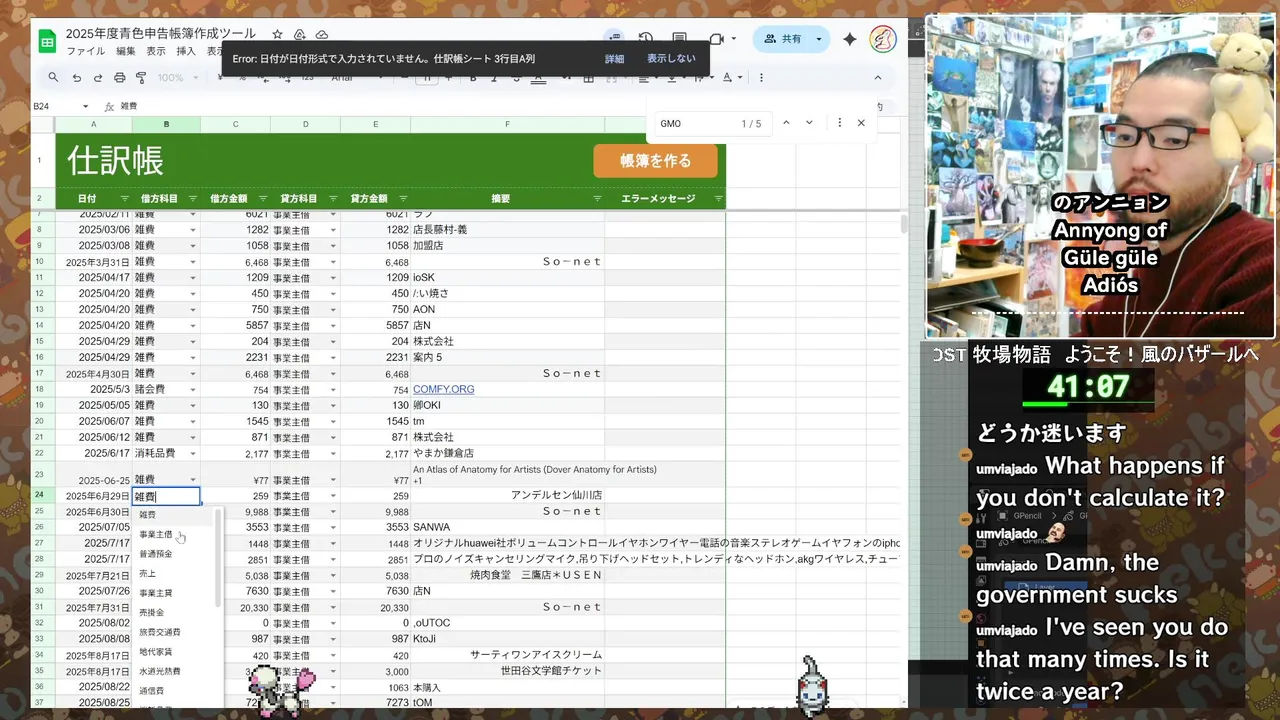Click the 帳簿を作る orange button
Image resolution: width=1280 pixels, height=720 pixels.
(x=655, y=161)
